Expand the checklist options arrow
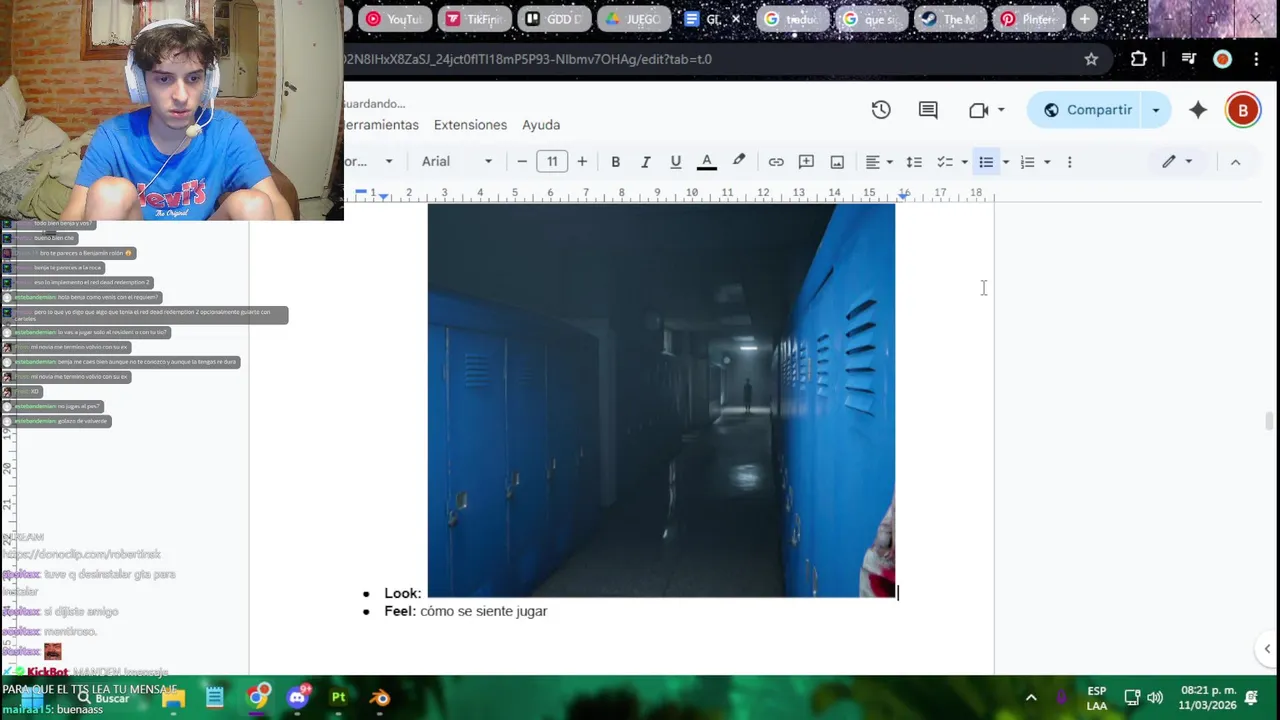The height and width of the screenshot is (720, 1280). point(964,162)
